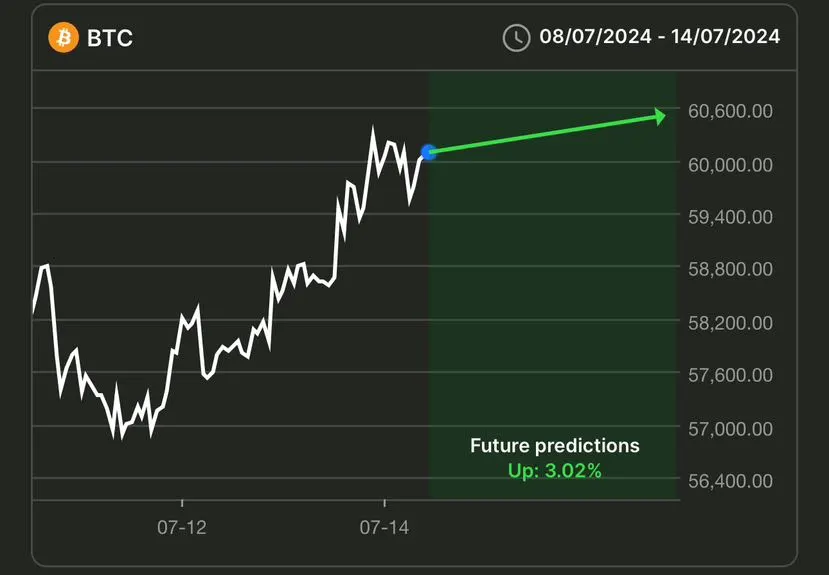This screenshot has height=575, width=829.
Task: Click the middle of the green prediction line
Action: (545, 134)
